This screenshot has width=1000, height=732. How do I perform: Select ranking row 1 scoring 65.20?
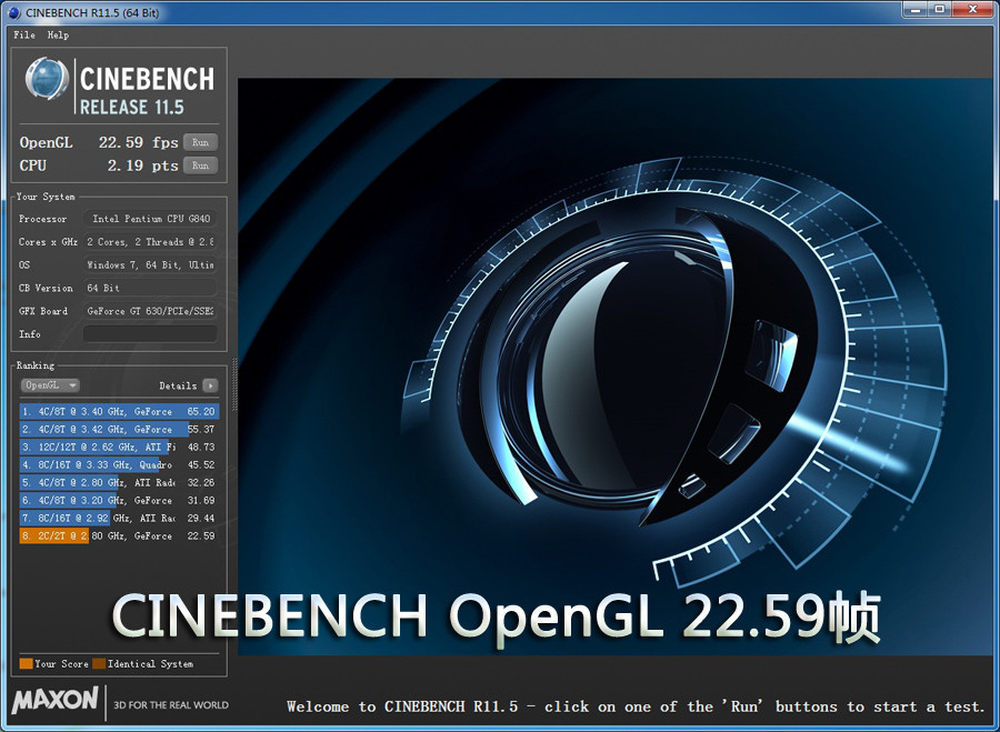click(x=119, y=411)
